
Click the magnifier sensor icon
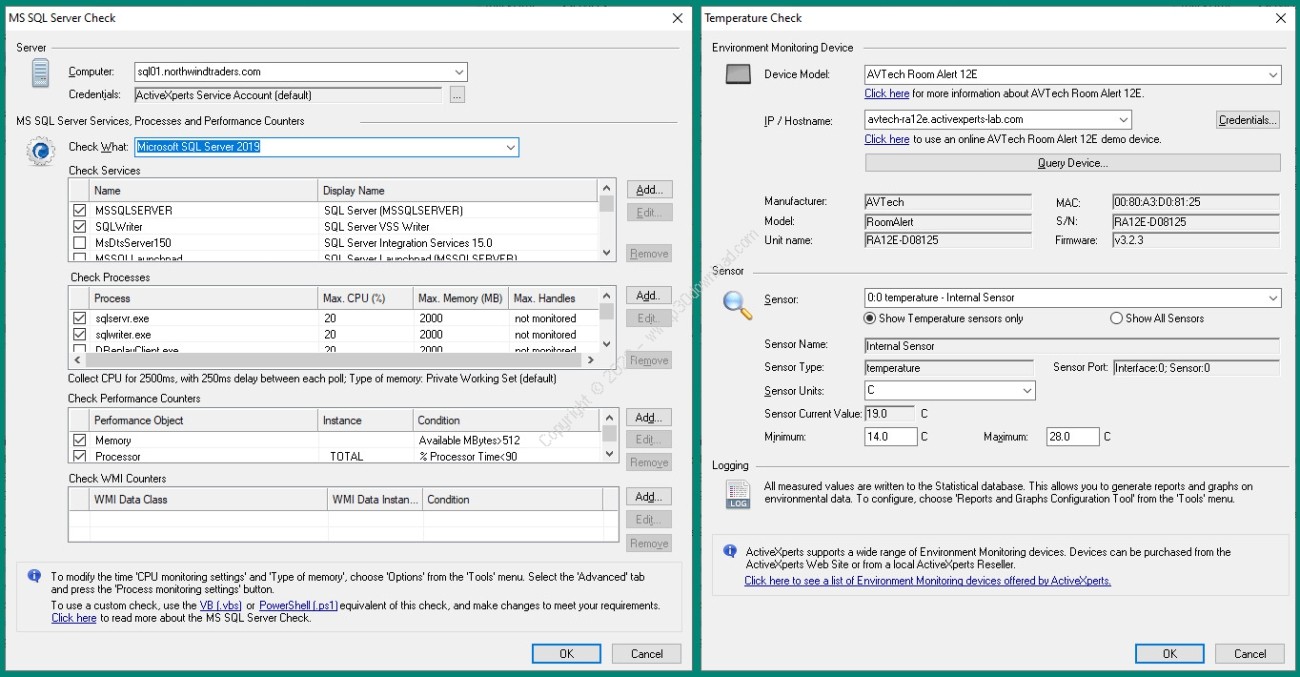[738, 303]
